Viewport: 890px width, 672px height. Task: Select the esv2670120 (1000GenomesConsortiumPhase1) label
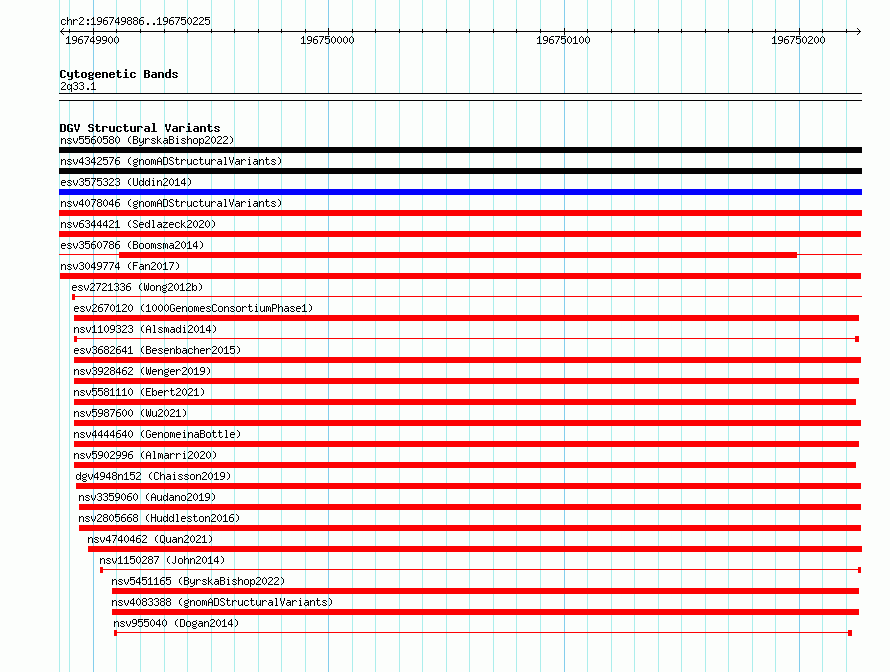coord(193,308)
